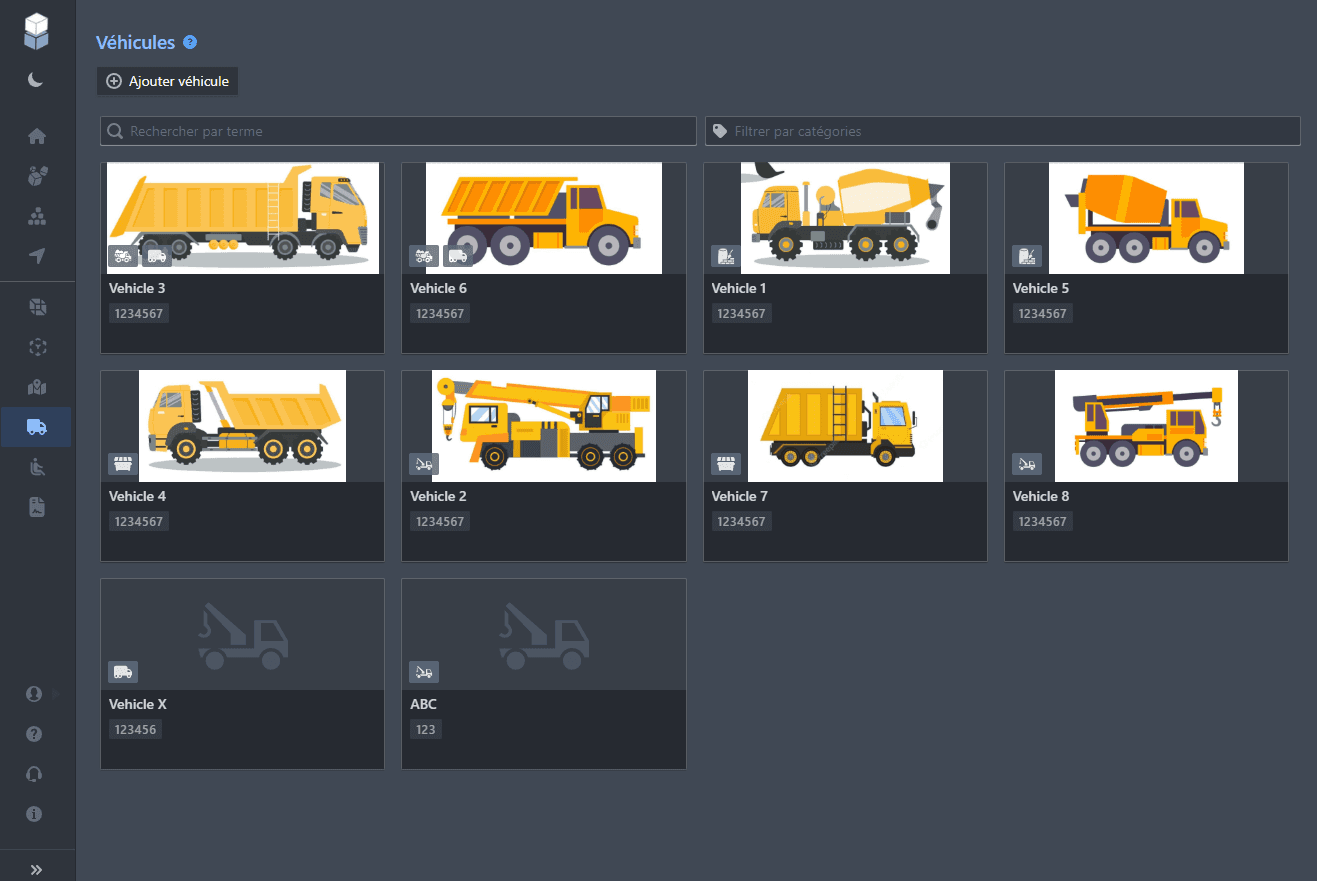Viewport: 1317px width, 881px height.
Task: Select the Vehicle 2 crane truck image
Action: click(543, 425)
